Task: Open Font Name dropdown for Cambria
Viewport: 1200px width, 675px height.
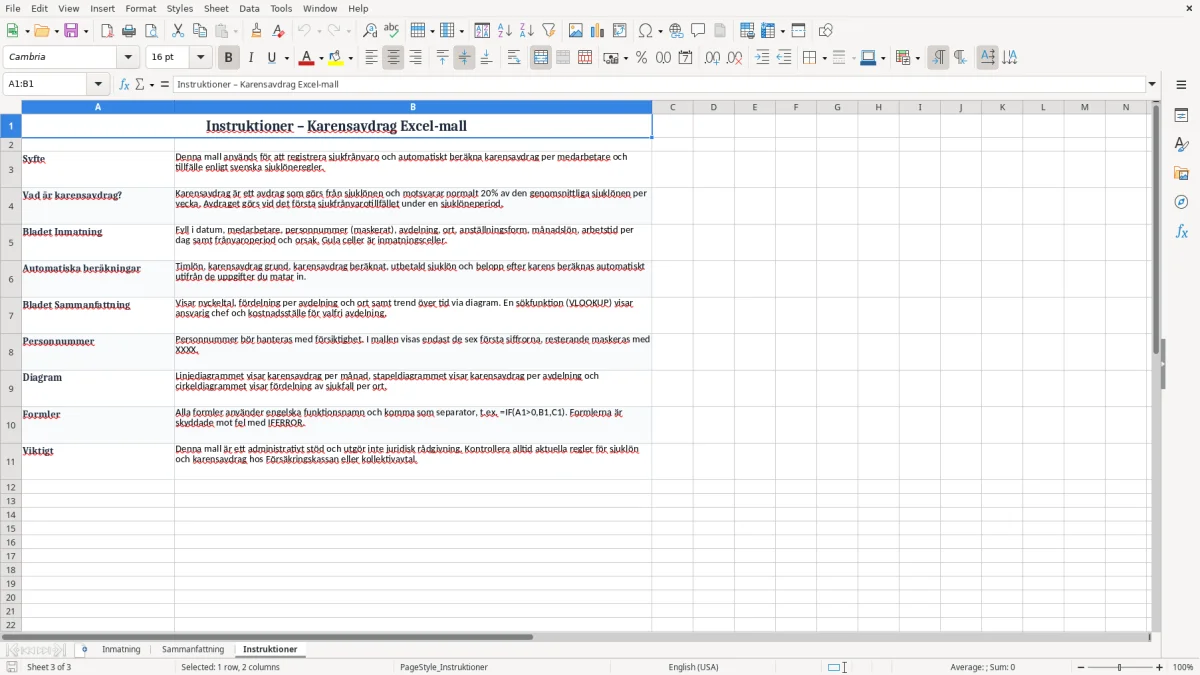Action: click(128, 58)
